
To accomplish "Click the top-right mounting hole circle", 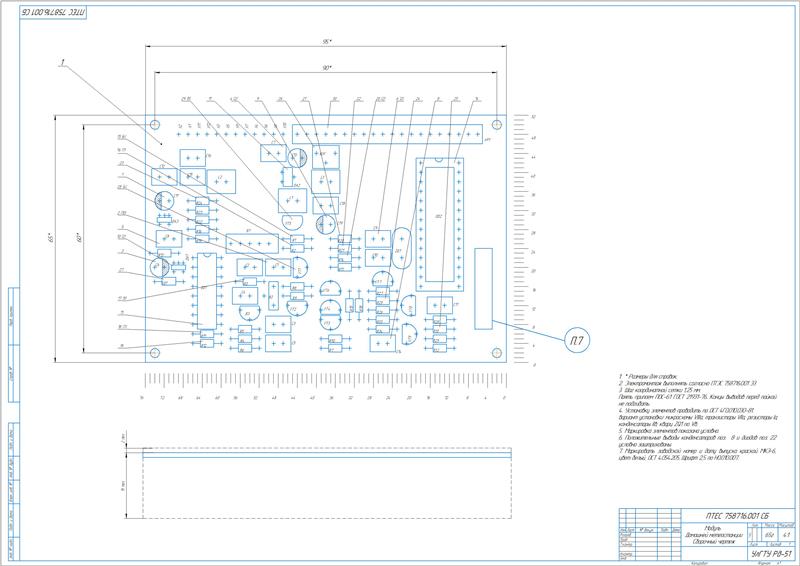I will 496,125.
